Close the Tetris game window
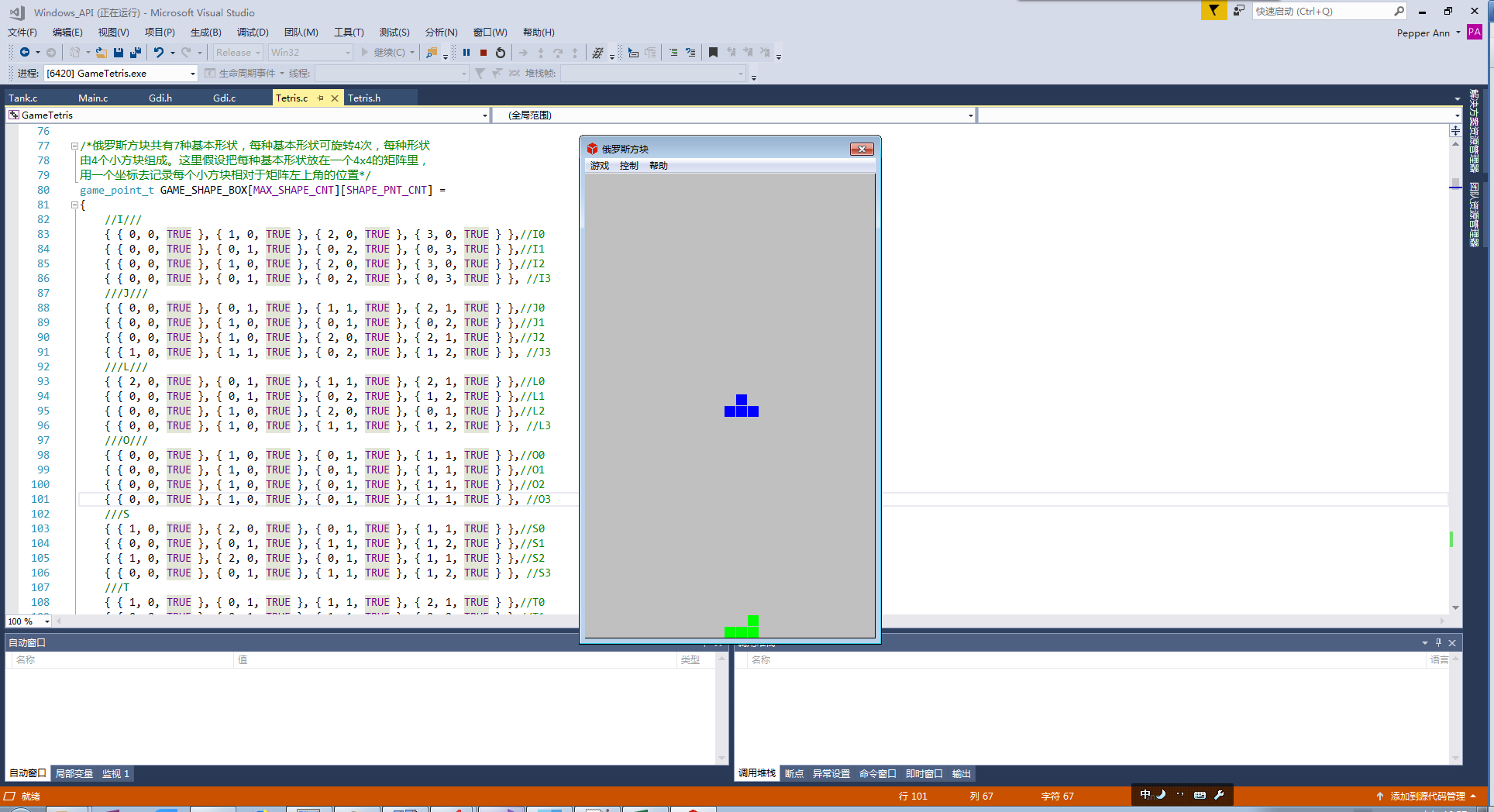The image size is (1494, 812). pyautogui.click(x=862, y=149)
